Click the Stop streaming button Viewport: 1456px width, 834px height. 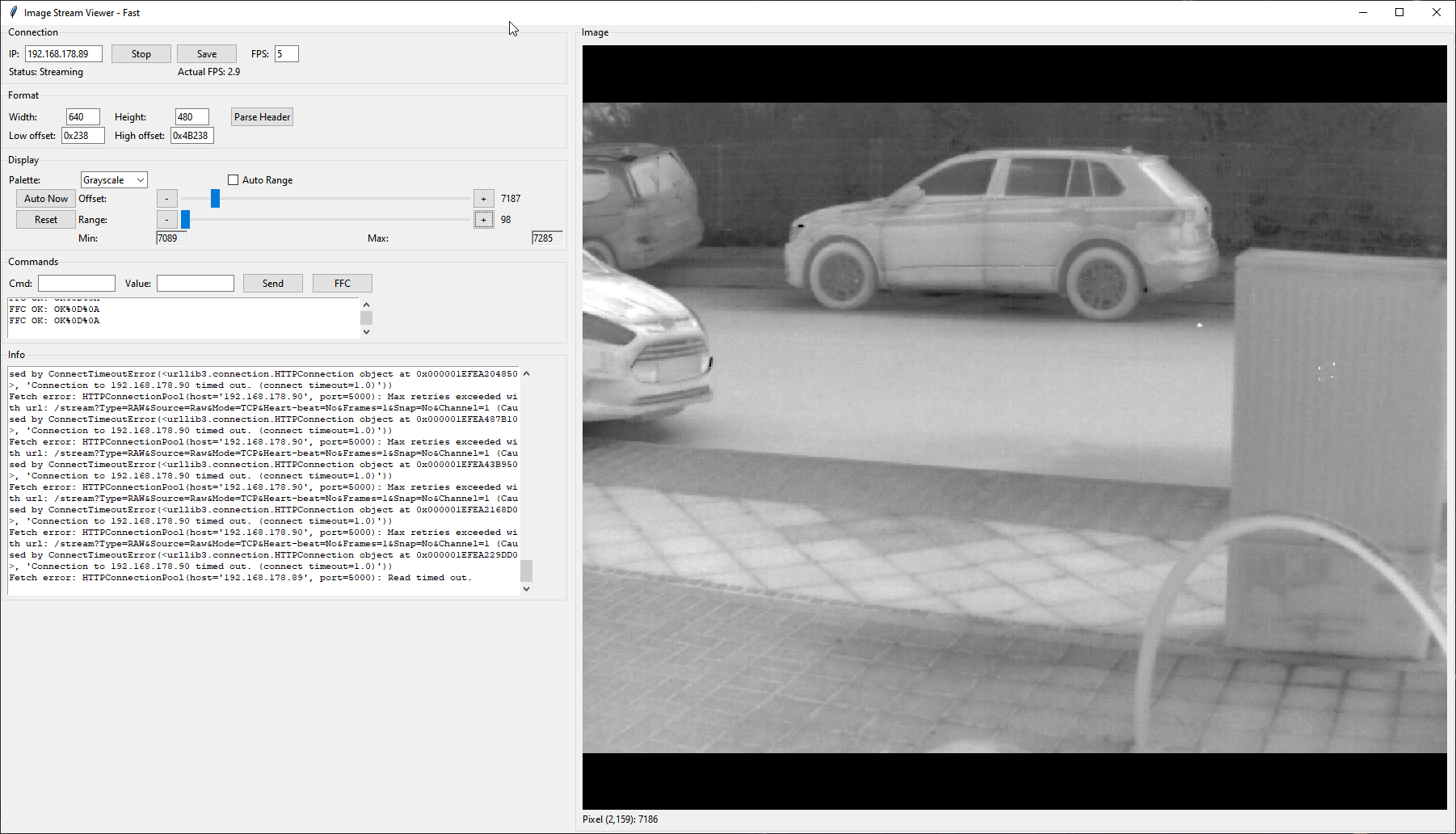click(x=141, y=54)
